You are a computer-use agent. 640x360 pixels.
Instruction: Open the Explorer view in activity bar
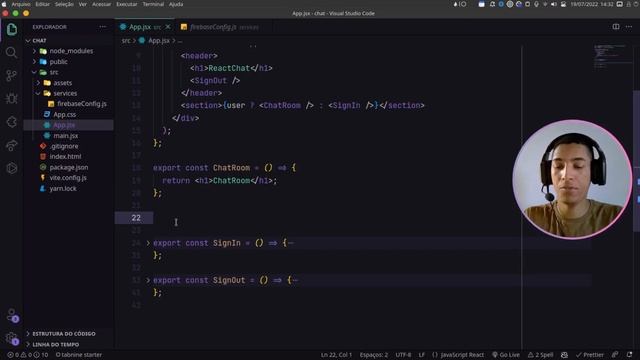point(11,29)
